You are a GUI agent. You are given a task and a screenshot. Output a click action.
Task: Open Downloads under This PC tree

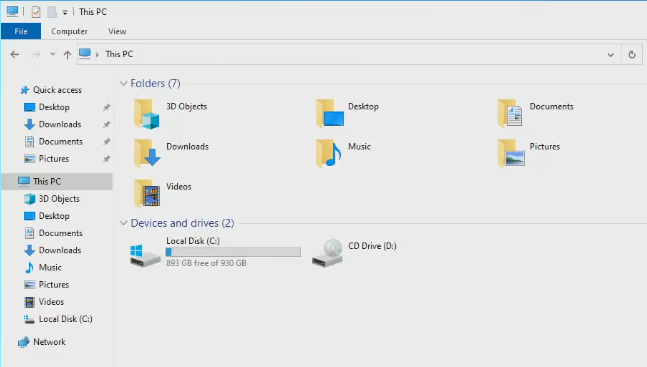pyautogui.click(x=60, y=250)
